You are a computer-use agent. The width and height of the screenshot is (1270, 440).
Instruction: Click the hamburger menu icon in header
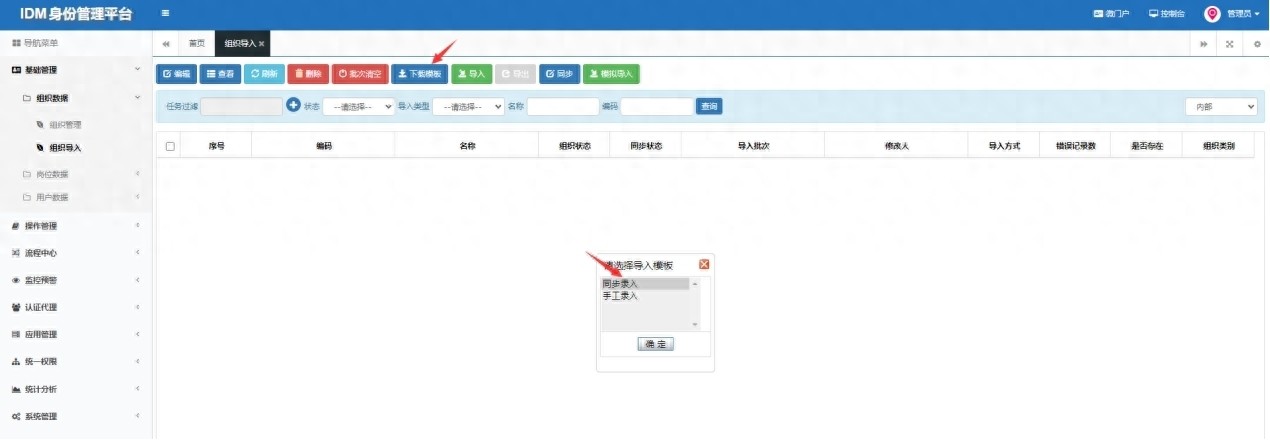pyautogui.click(x=165, y=13)
